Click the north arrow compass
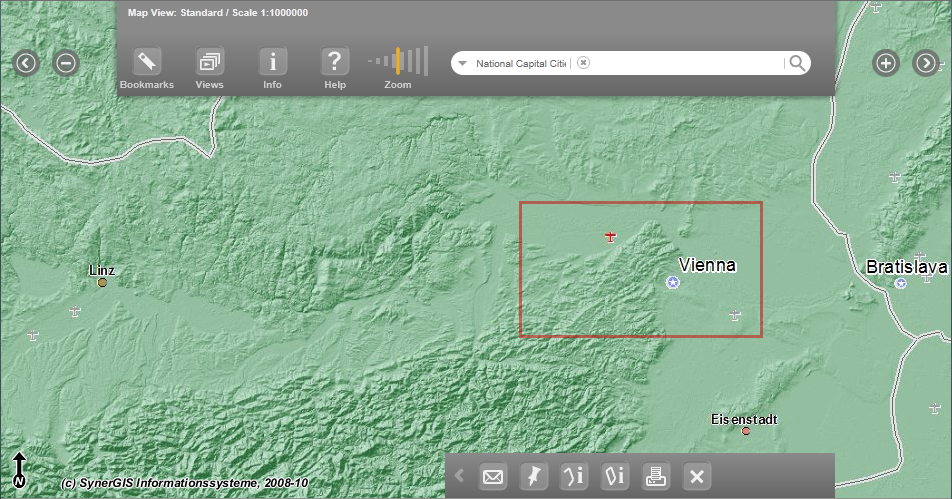 pyautogui.click(x=19, y=470)
